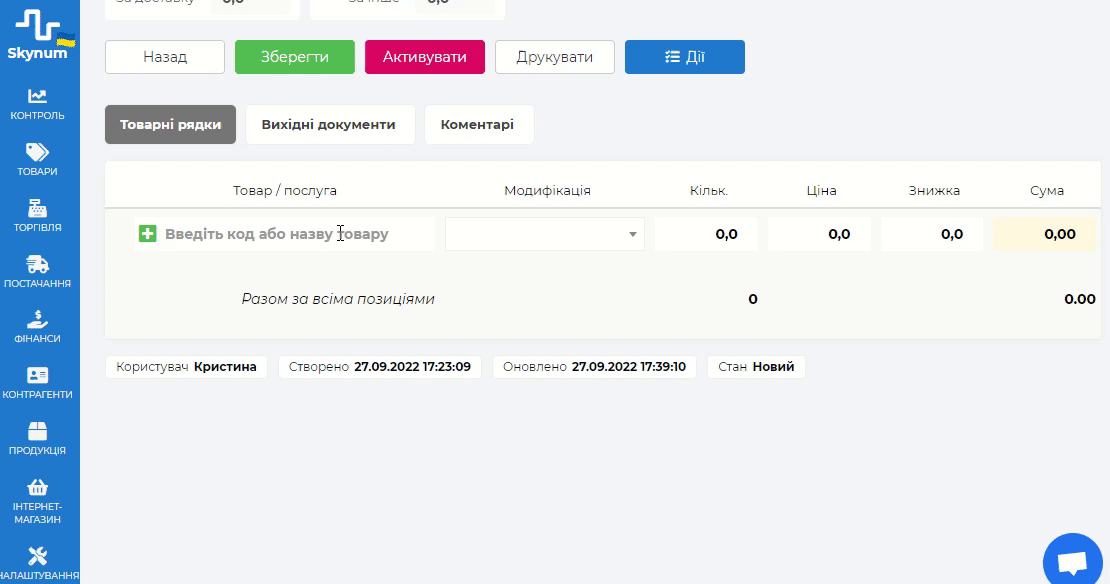Click the Товар / послуга column header
Viewport: 1110px width, 584px height.
(285, 190)
